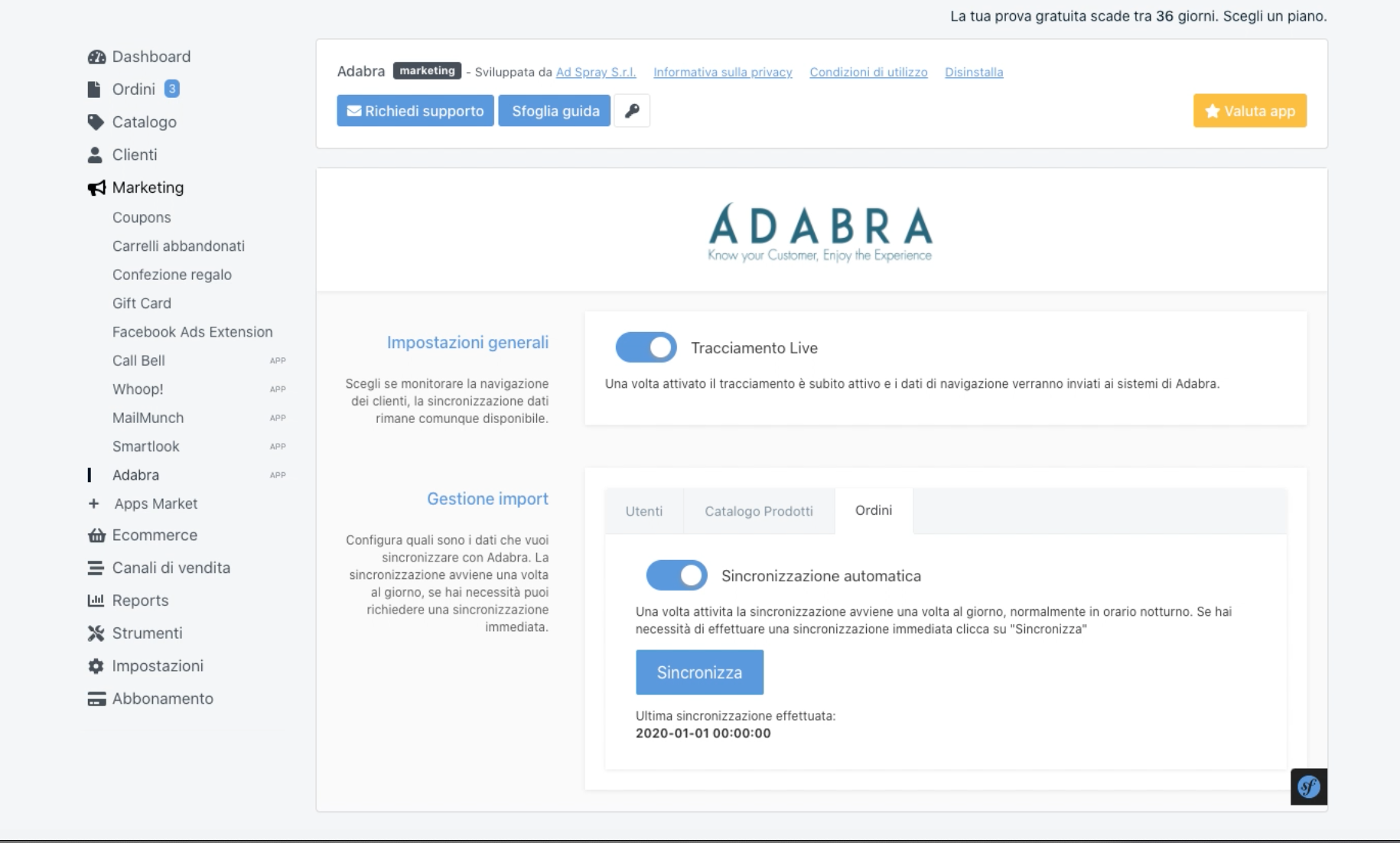Click the key icon button

point(632,111)
